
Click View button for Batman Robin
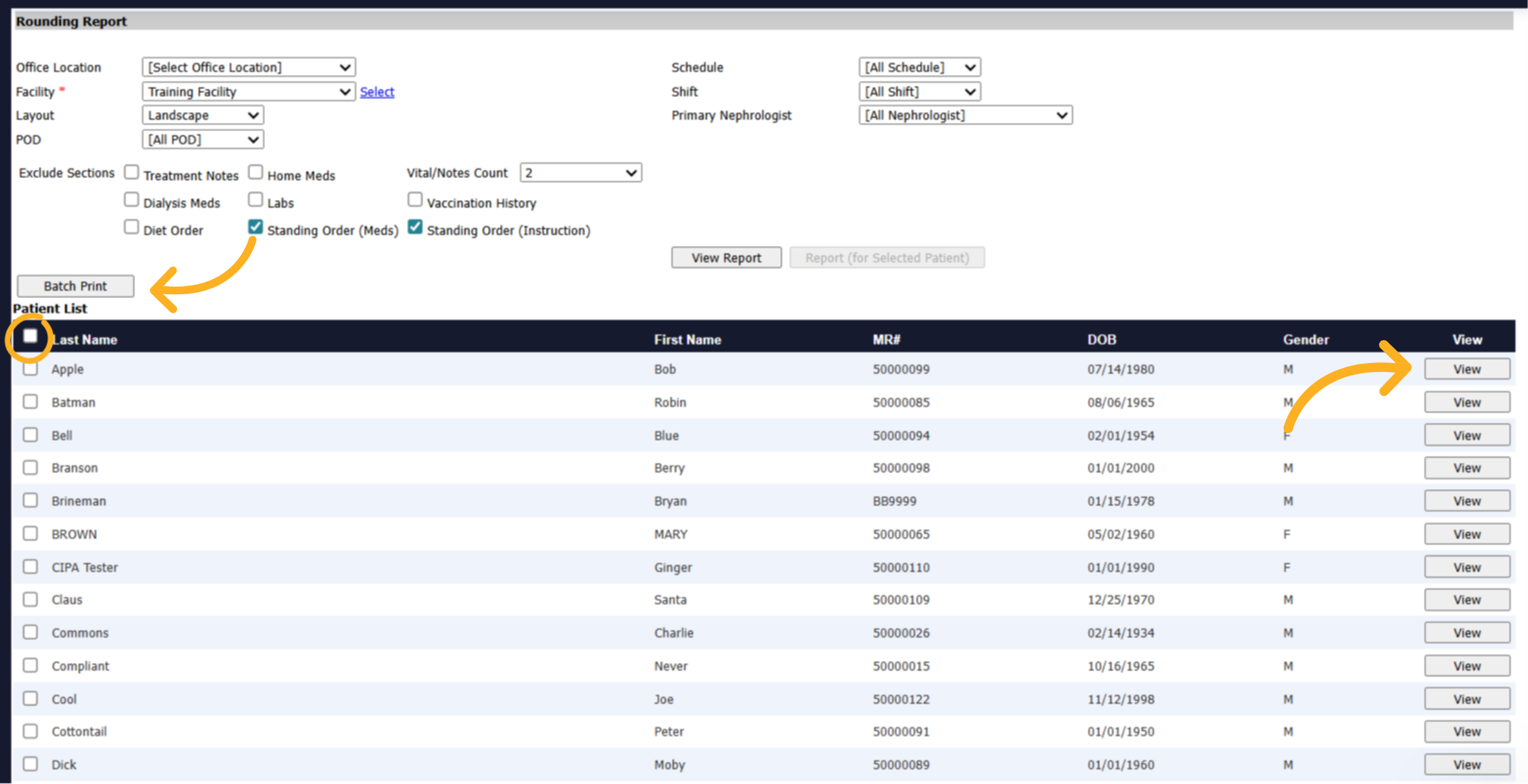[x=1467, y=403]
